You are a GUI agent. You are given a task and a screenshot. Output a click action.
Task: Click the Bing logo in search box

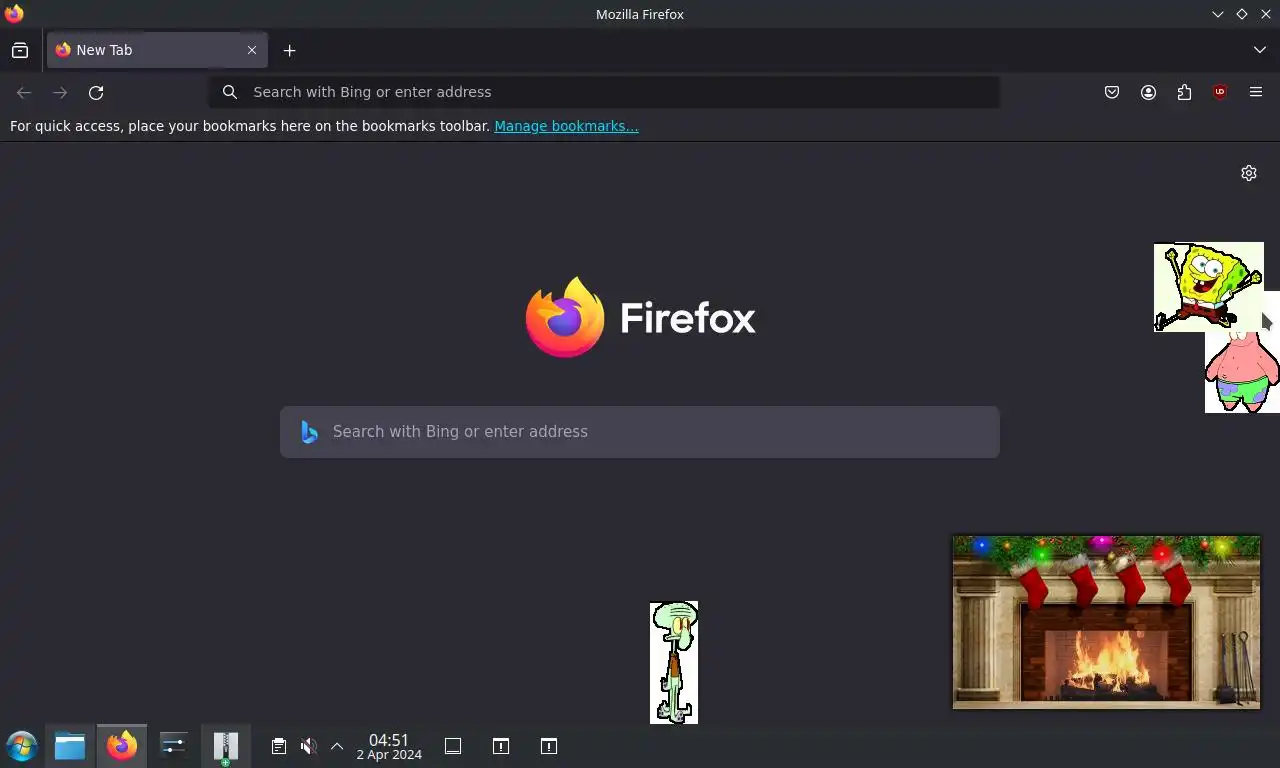(x=309, y=432)
